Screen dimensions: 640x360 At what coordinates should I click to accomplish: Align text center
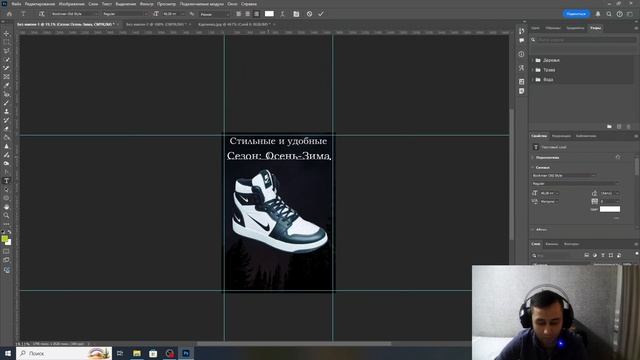248,14
